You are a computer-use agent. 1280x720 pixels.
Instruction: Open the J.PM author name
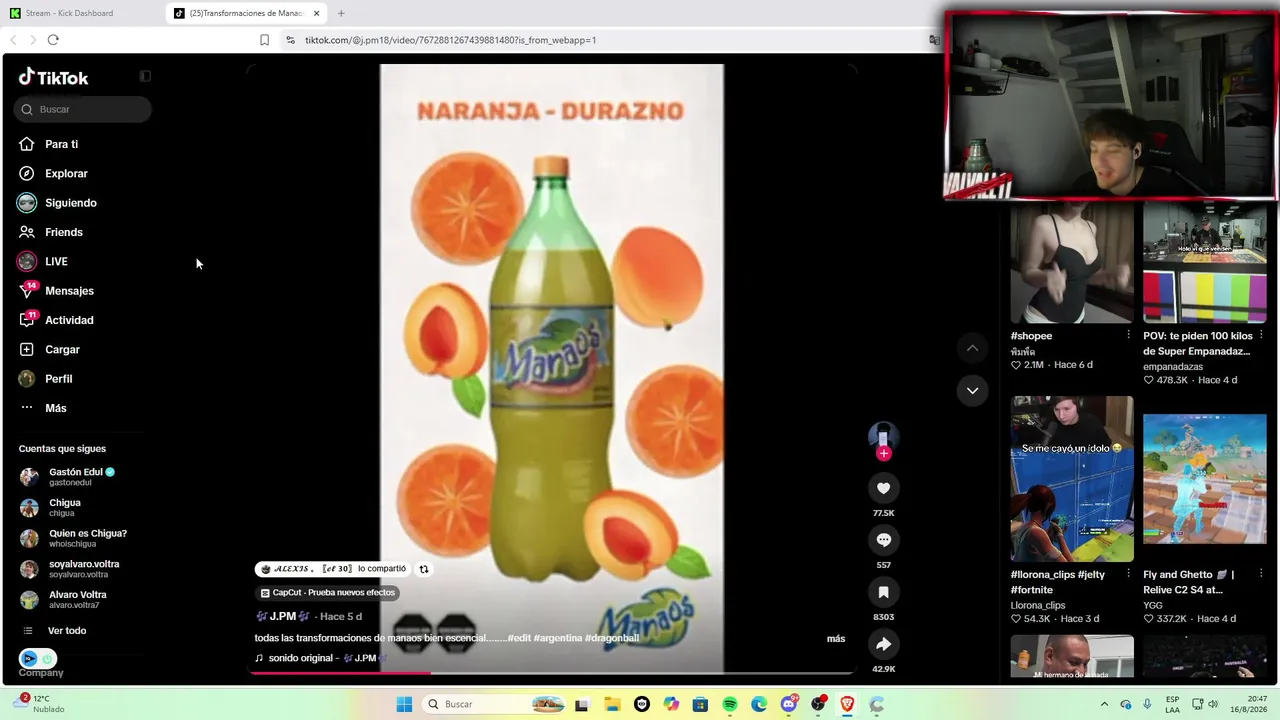point(283,616)
